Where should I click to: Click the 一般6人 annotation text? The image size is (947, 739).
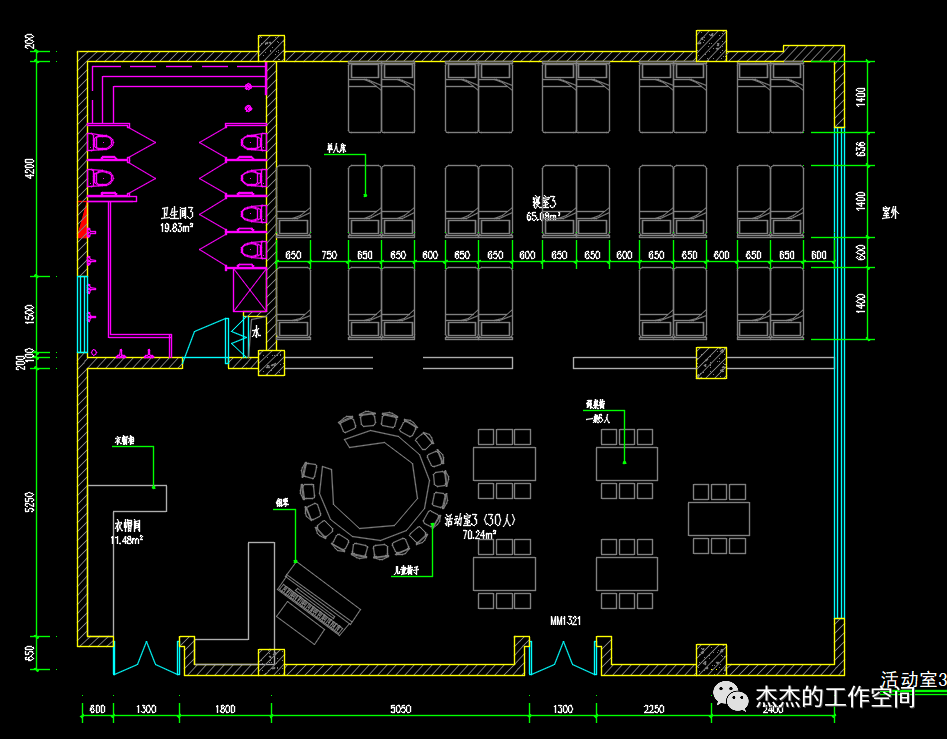(x=598, y=418)
